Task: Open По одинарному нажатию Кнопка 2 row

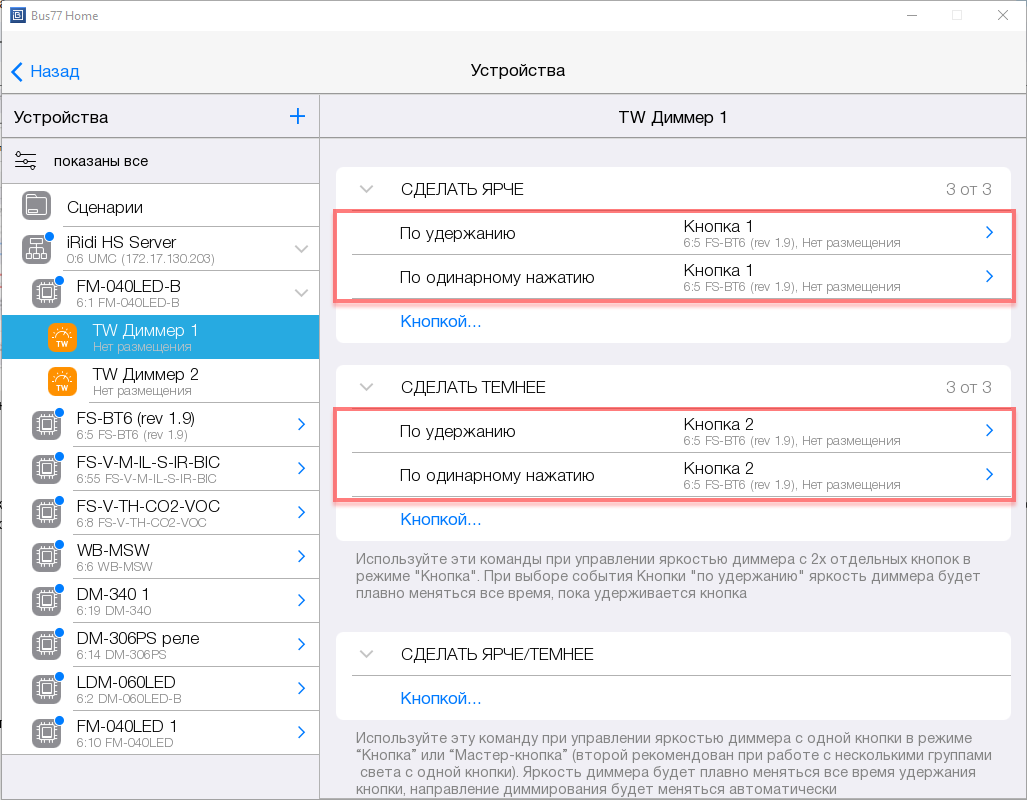Action: tap(989, 475)
